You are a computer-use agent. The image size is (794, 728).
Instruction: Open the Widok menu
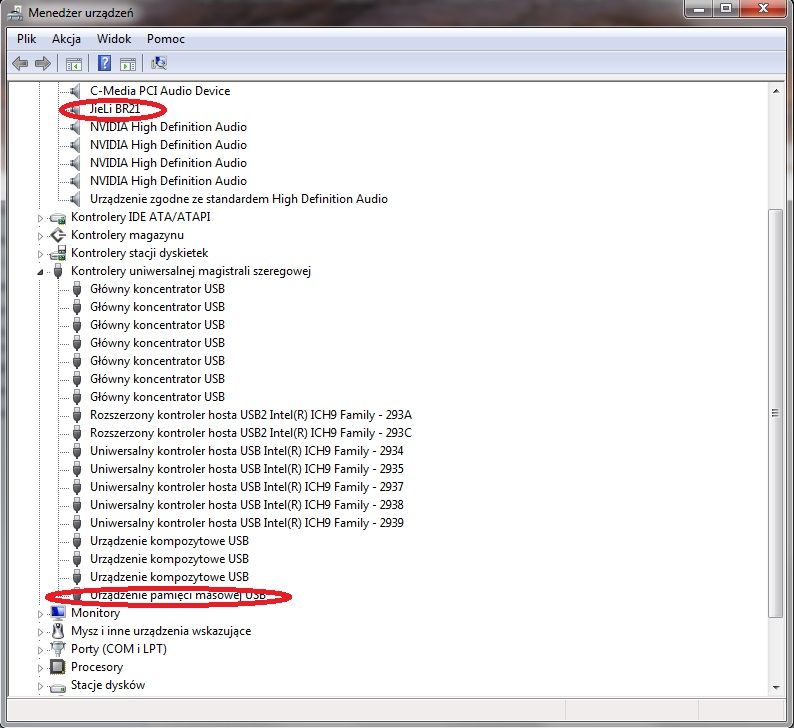[x=114, y=39]
